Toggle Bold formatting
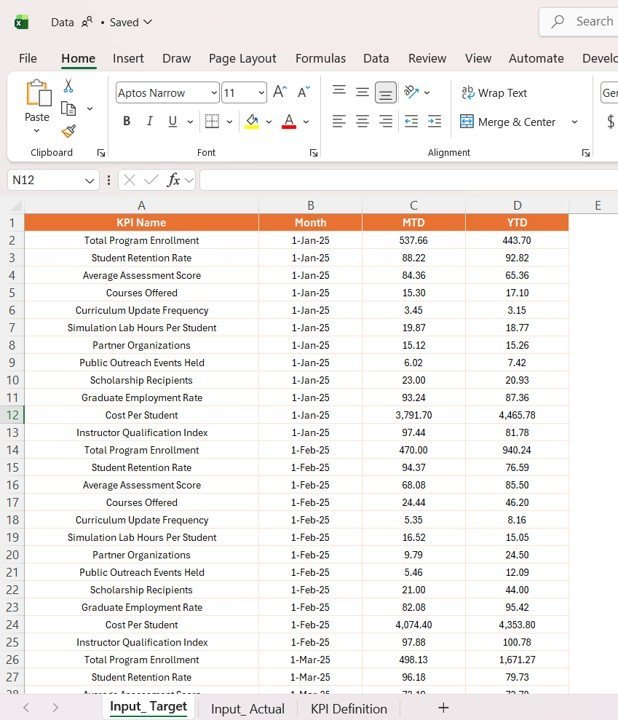The image size is (618, 720). coord(127,122)
